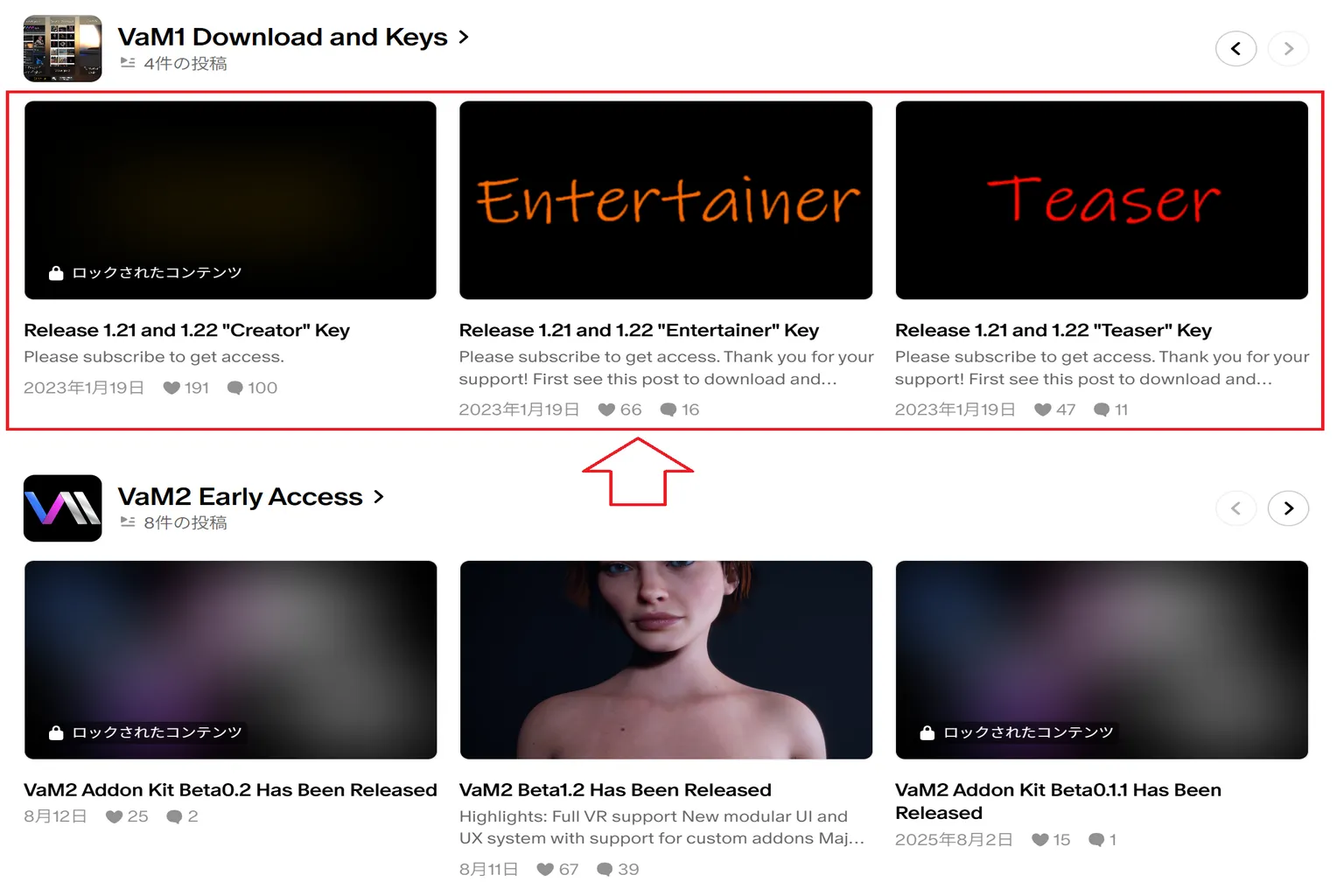The image size is (1344, 896).
Task: Open the locked Addon Kit Beta0.2 thumbnail
Action: click(230, 660)
